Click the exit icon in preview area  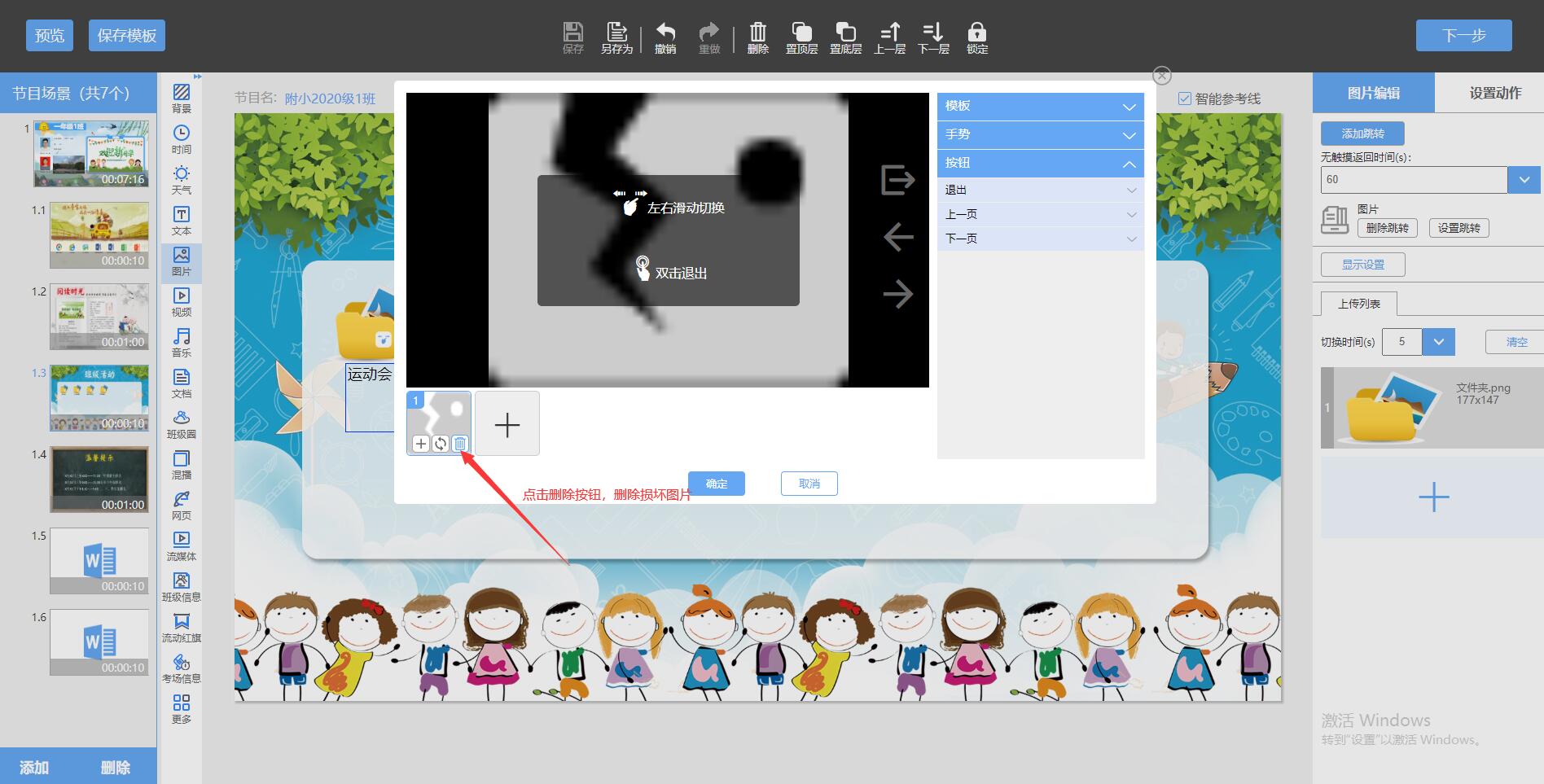coord(897,180)
